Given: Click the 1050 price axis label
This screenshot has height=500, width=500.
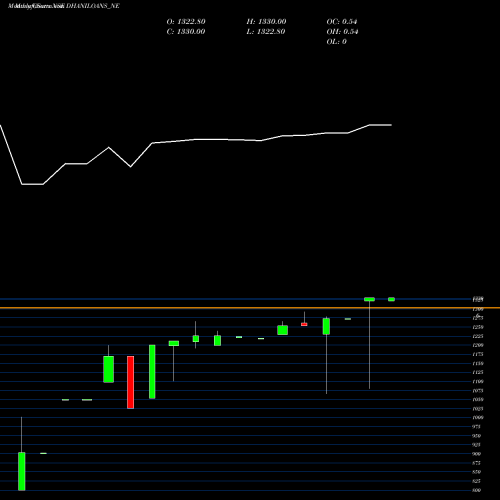Looking at the screenshot, I should (x=478, y=399).
